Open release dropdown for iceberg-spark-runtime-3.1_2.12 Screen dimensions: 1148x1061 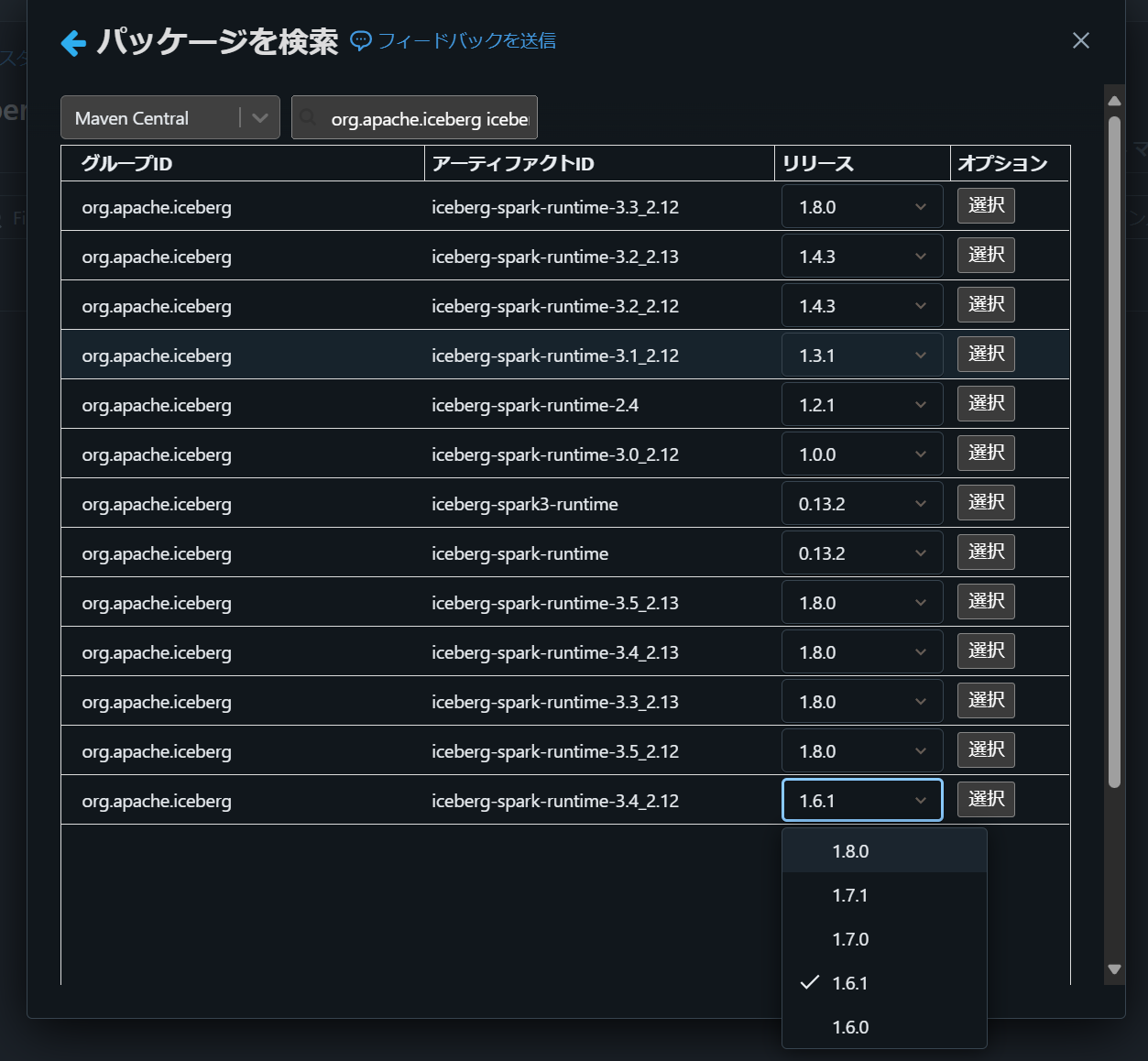coord(862,355)
